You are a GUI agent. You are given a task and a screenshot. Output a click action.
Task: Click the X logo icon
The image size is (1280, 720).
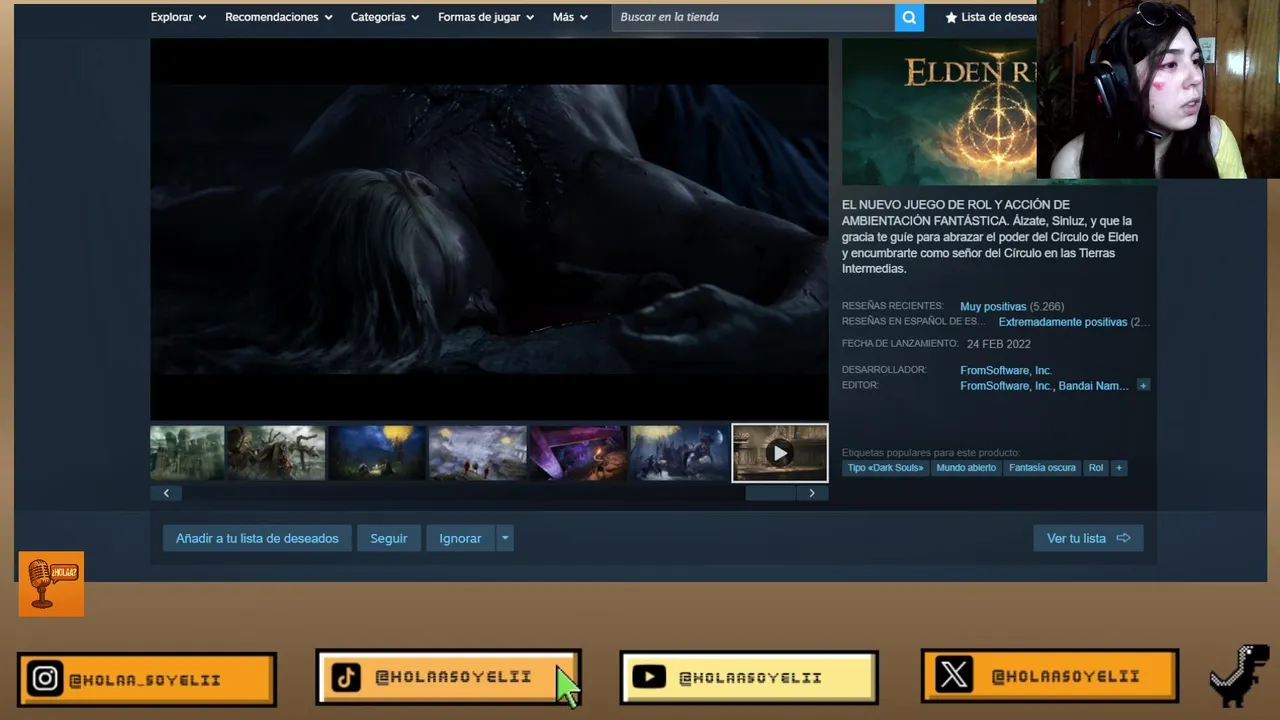coord(953,675)
